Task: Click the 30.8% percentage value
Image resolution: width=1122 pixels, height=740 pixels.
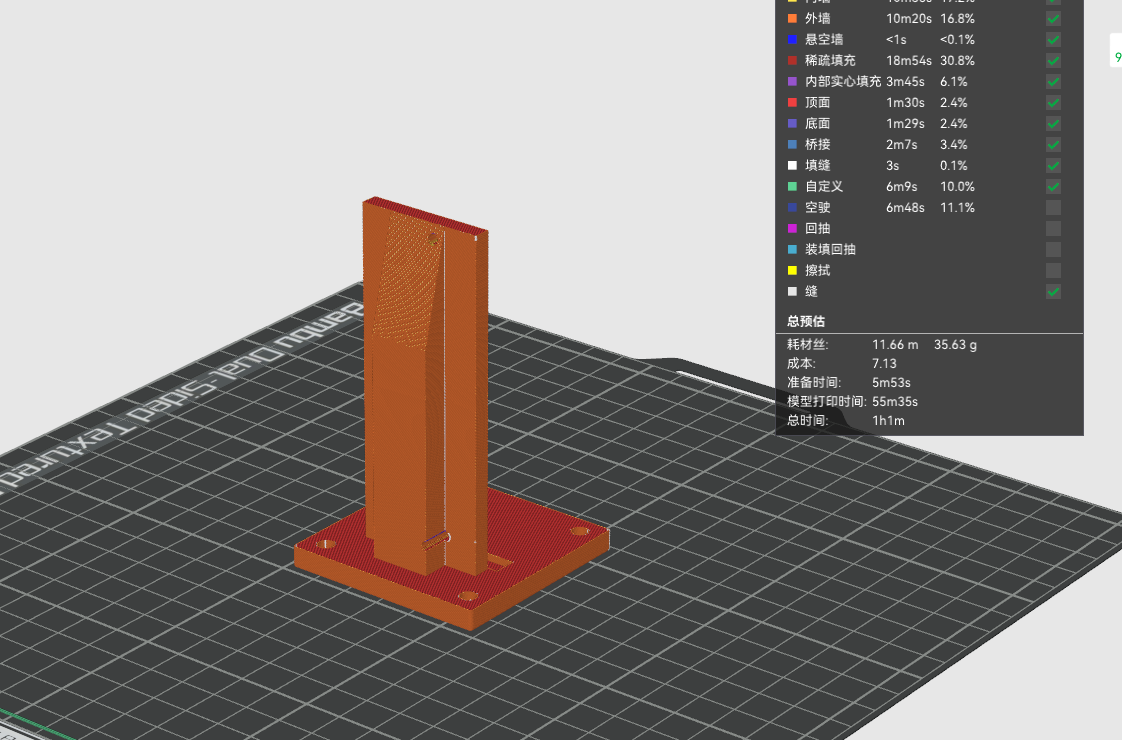Action: [x=957, y=61]
